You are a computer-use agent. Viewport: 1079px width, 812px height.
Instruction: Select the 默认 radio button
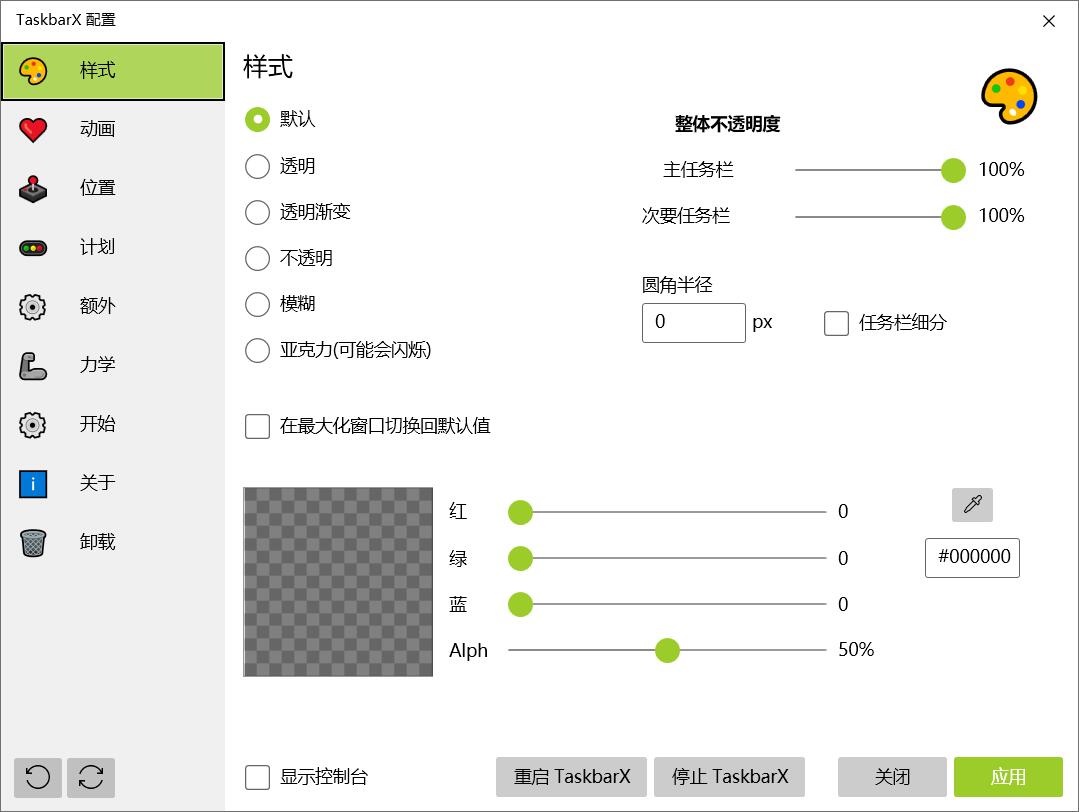click(x=257, y=120)
